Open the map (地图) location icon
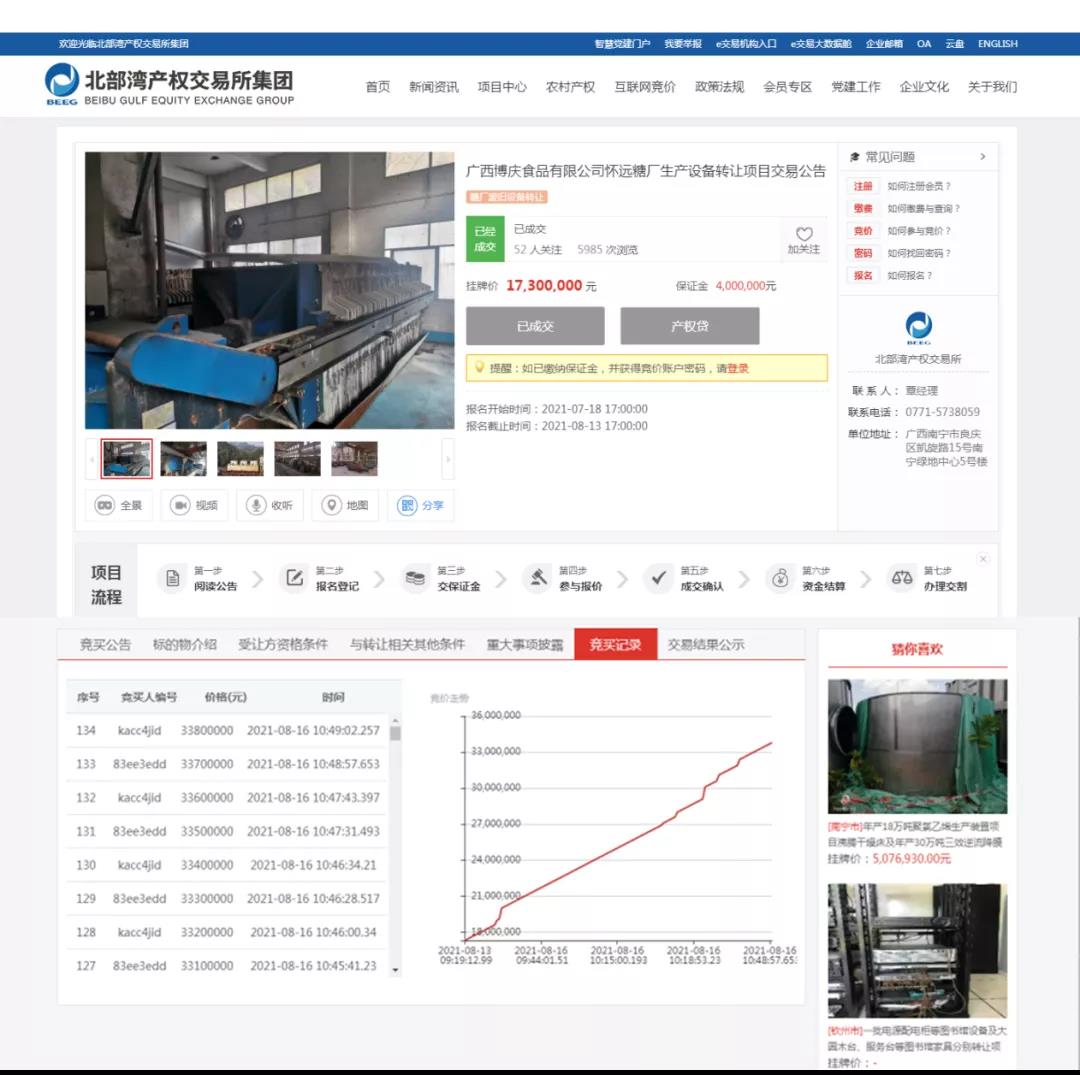1080x1075 pixels. (x=331, y=505)
